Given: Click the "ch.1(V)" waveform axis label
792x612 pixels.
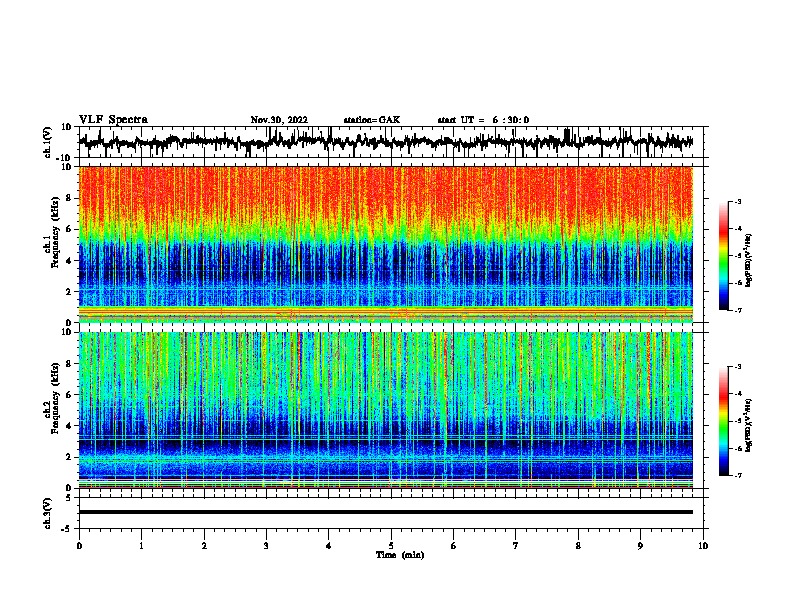Looking at the screenshot, I should 47,142.
